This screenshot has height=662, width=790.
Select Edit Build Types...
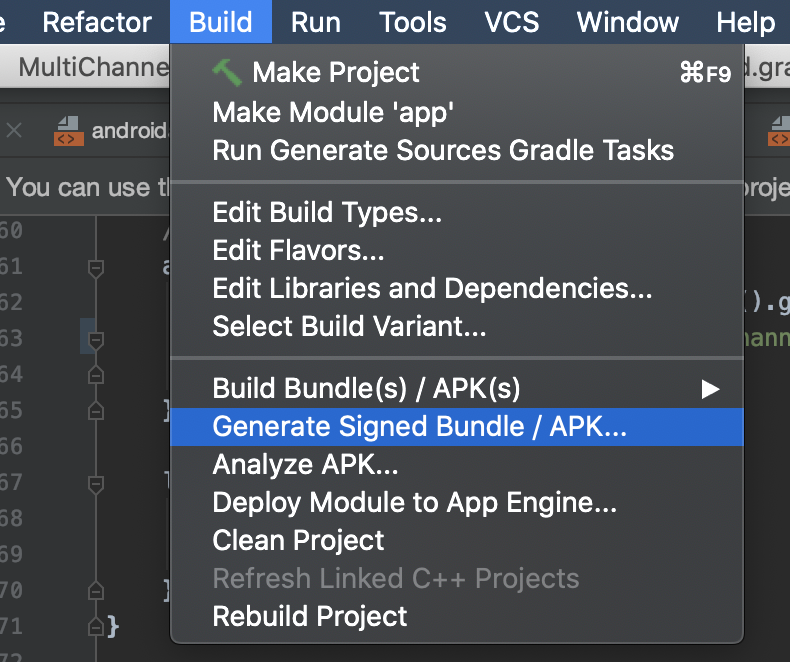pyautogui.click(x=327, y=212)
